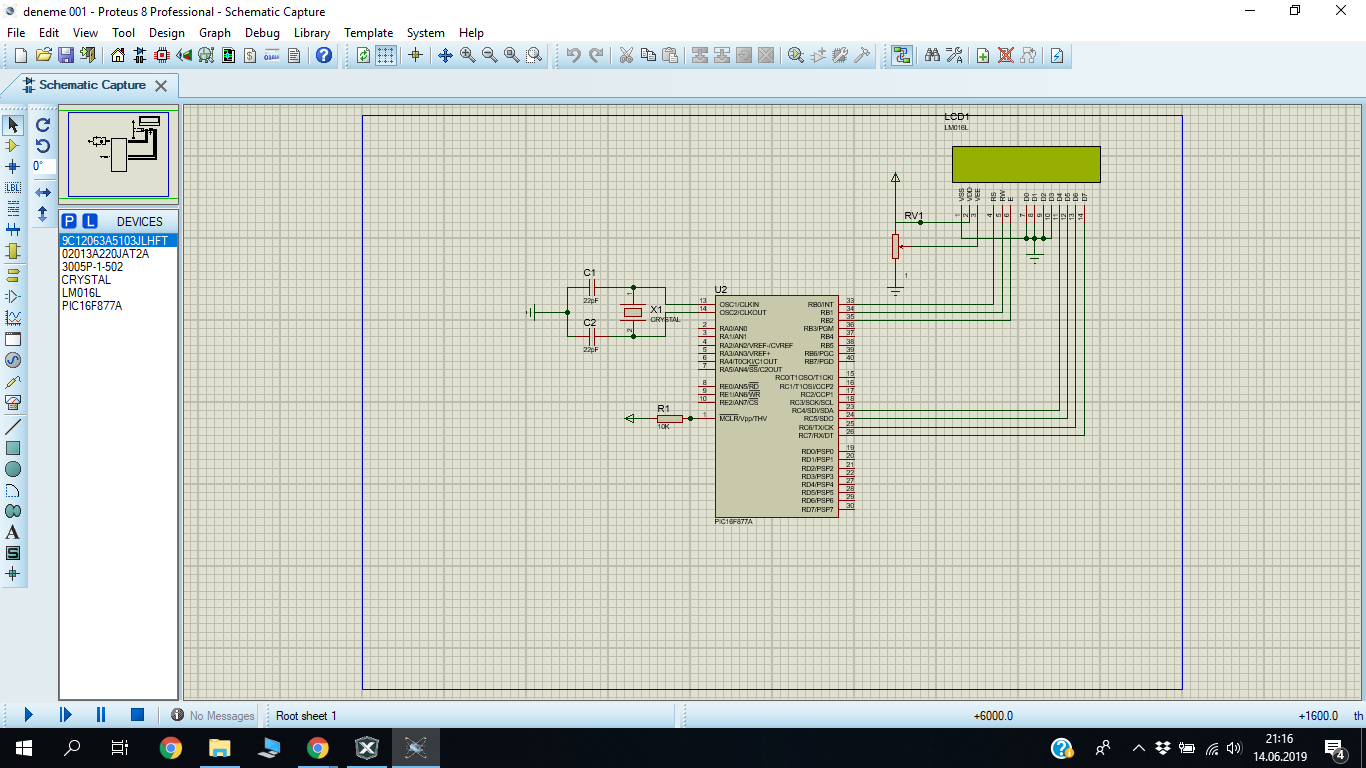
Task: Toggle wire autorouter in the toolbar
Action: [x=902, y=55]
